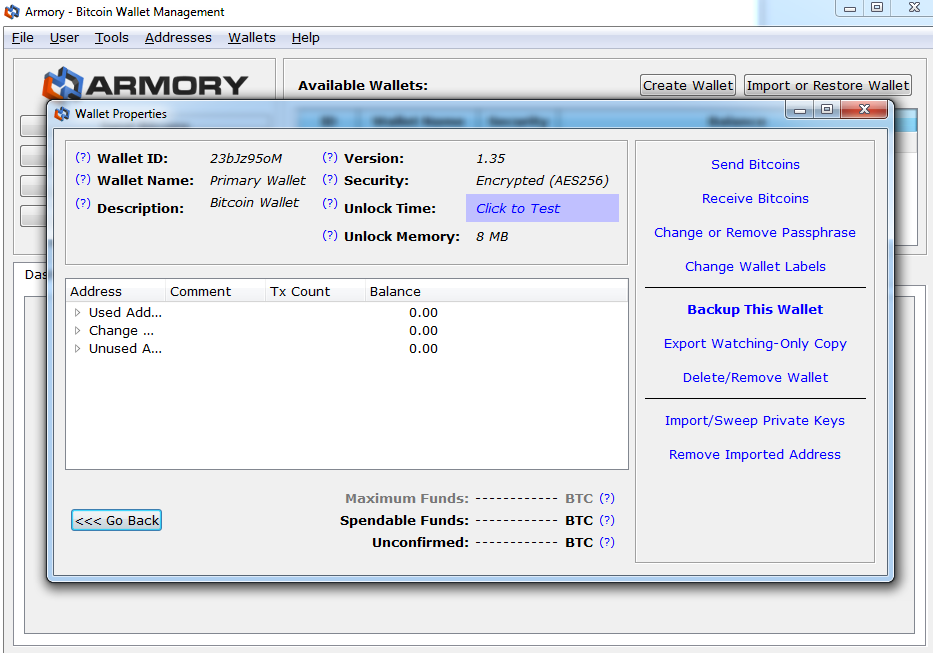Click the Receive Bitcoins link
Viewport: 933px width, 653px height.
pyautogui.click(x=755, y=199)
